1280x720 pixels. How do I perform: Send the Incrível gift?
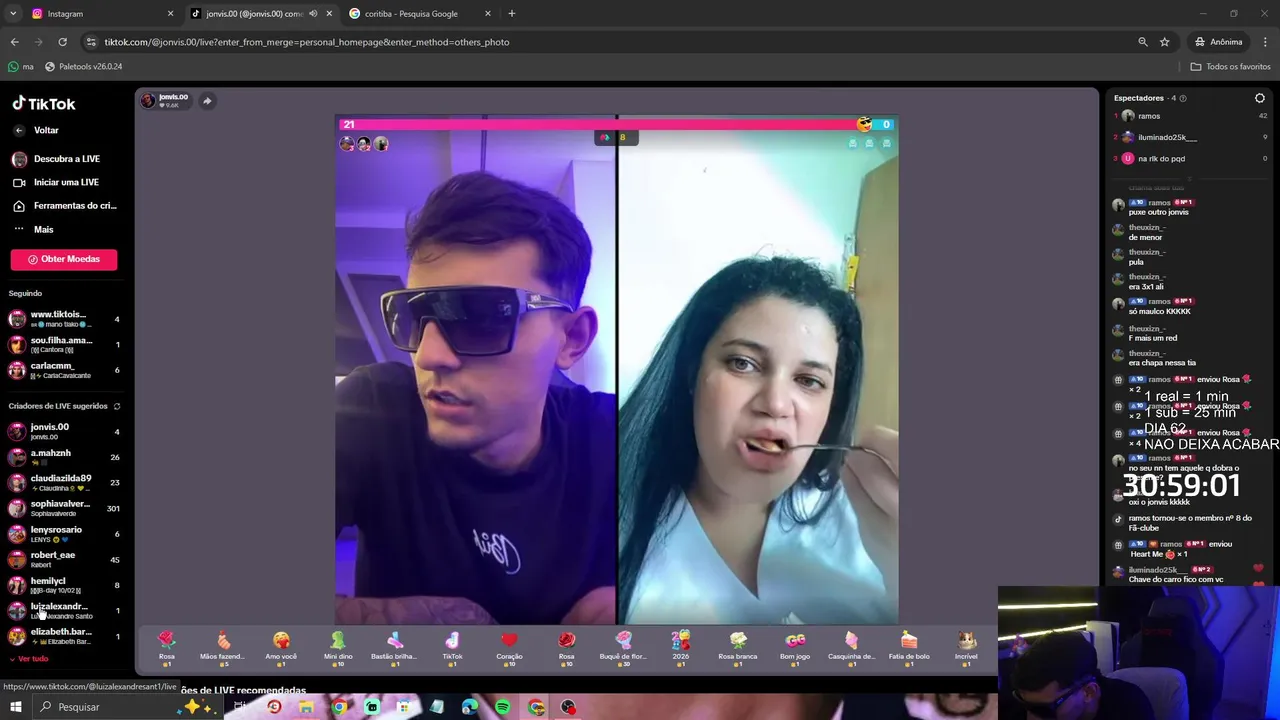pyautogui.click(x=966, y=648)
